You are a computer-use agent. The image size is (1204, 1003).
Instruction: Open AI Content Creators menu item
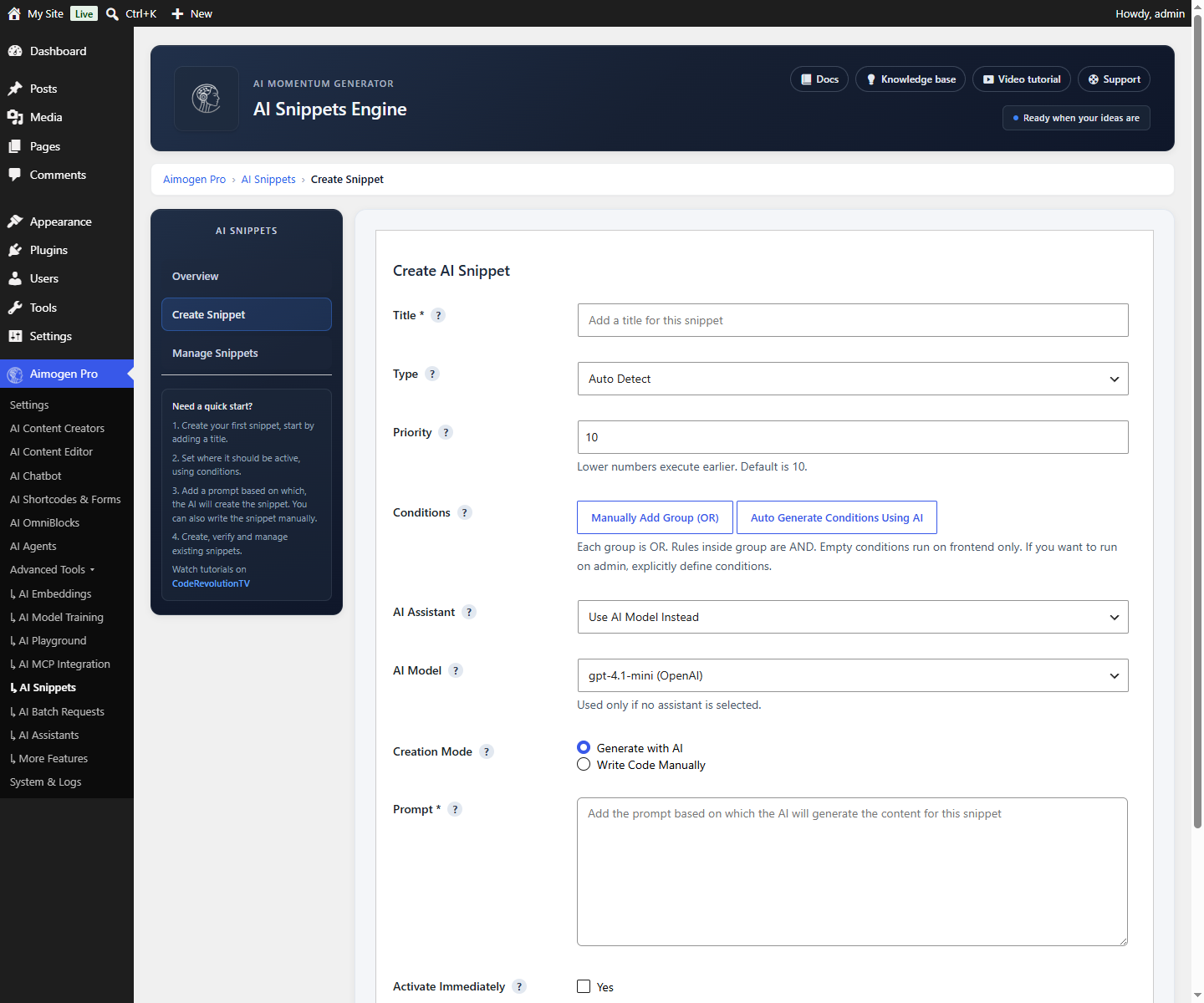click(57, 428)
